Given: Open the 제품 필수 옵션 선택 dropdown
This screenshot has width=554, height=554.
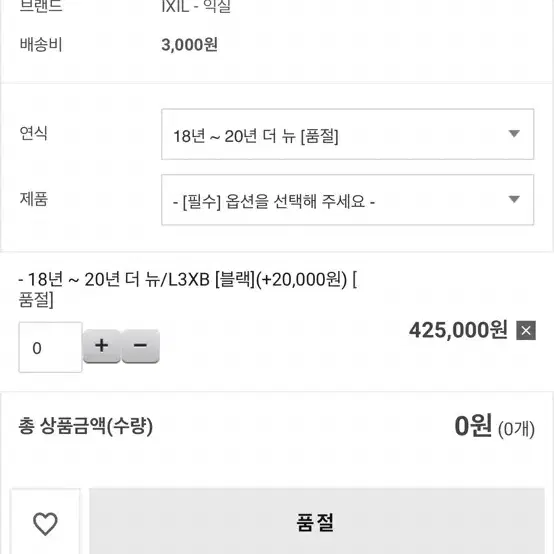Looking at the screenshot, I should click(x=347, y=200).
